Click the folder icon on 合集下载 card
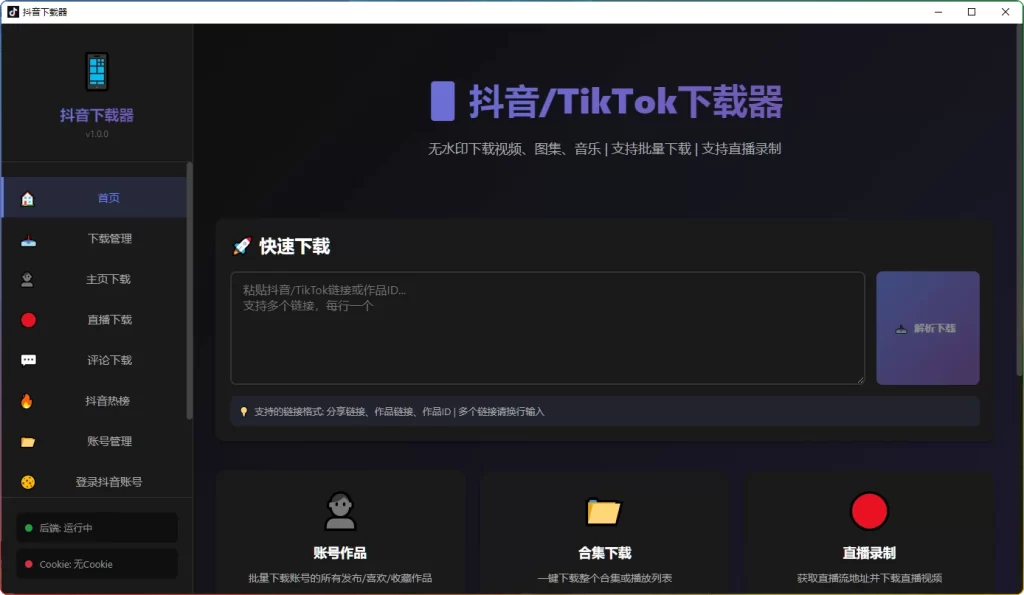The height and width of the screenshot is (595, 1024). click(x=605, y=511)
